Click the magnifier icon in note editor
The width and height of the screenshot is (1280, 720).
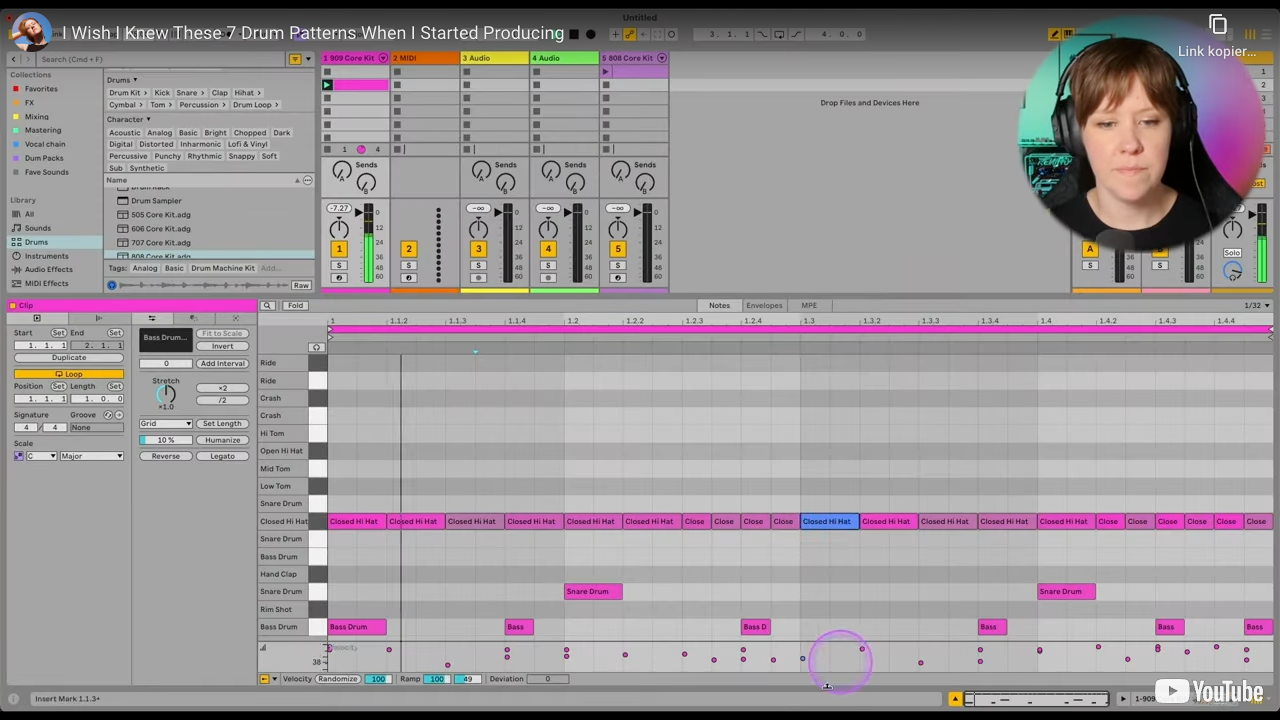(x=267, y=305)
